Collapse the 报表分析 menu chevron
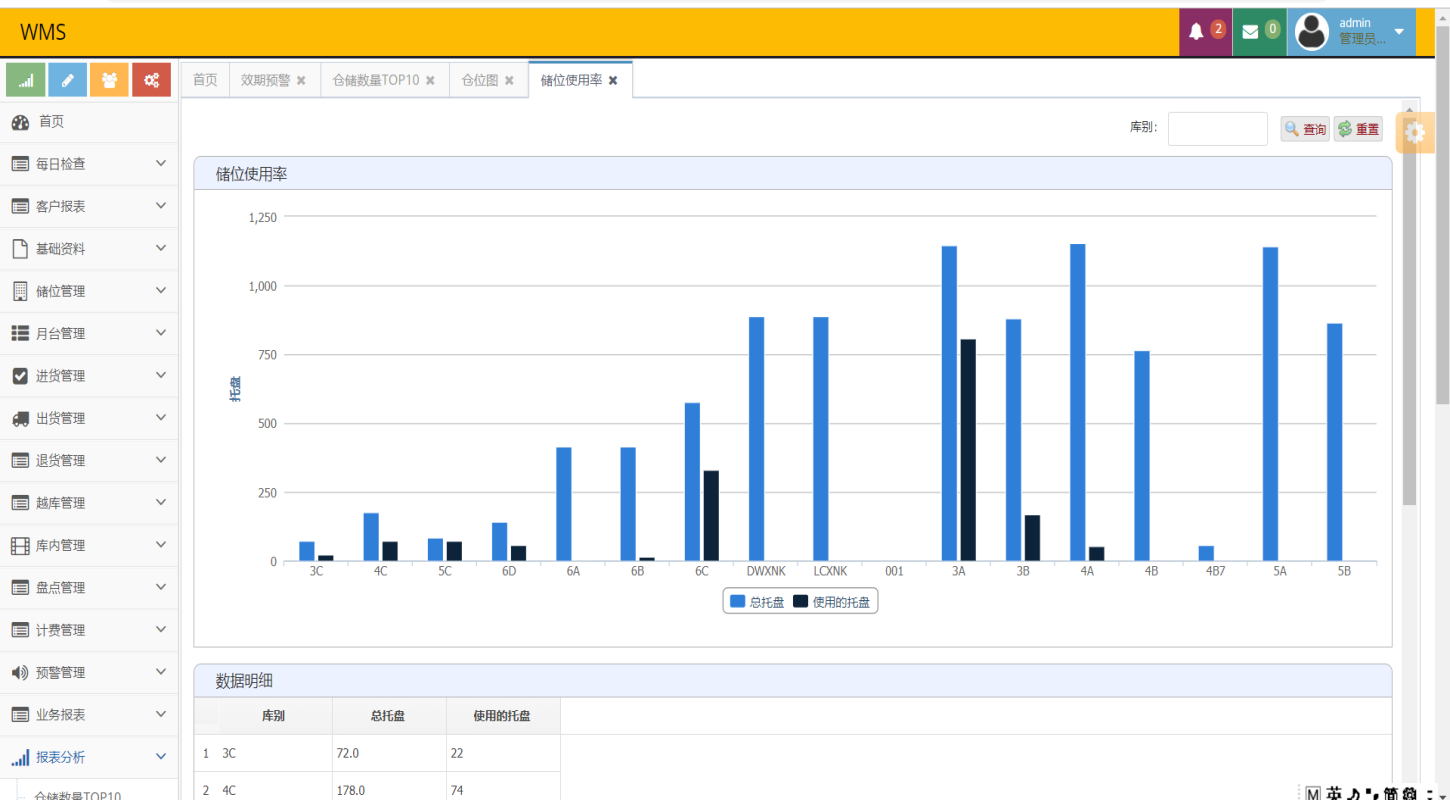Image resolution: width=1450 pixels, height=800 pixels. [161, 756]
